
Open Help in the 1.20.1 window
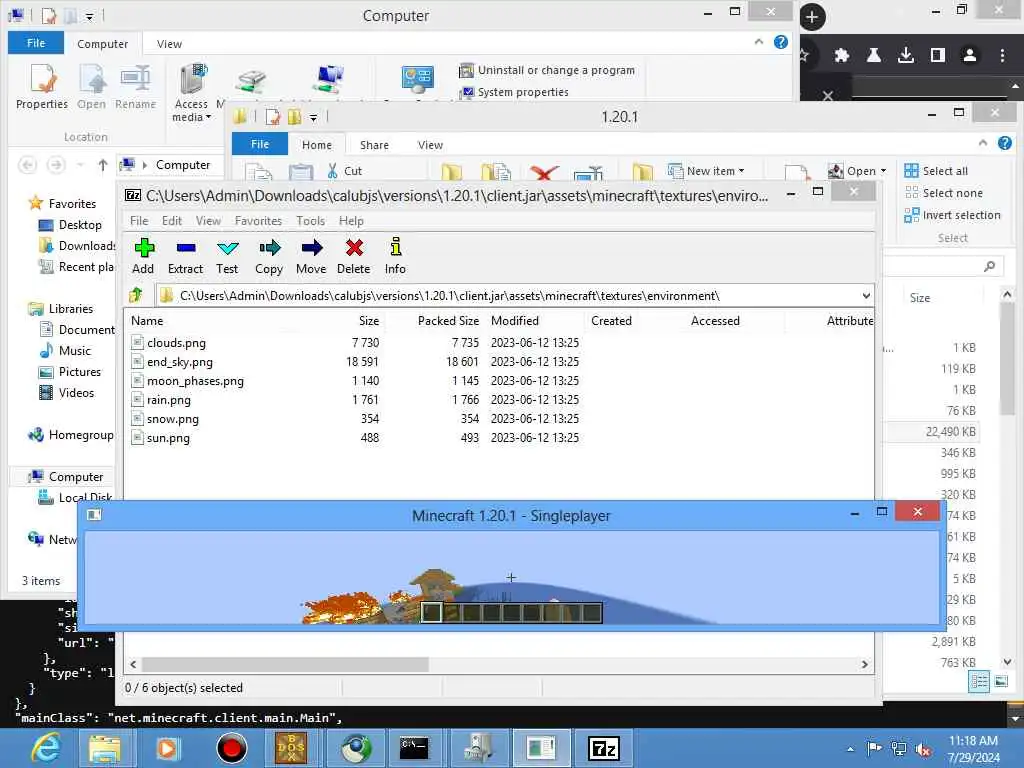[1004, 143]
